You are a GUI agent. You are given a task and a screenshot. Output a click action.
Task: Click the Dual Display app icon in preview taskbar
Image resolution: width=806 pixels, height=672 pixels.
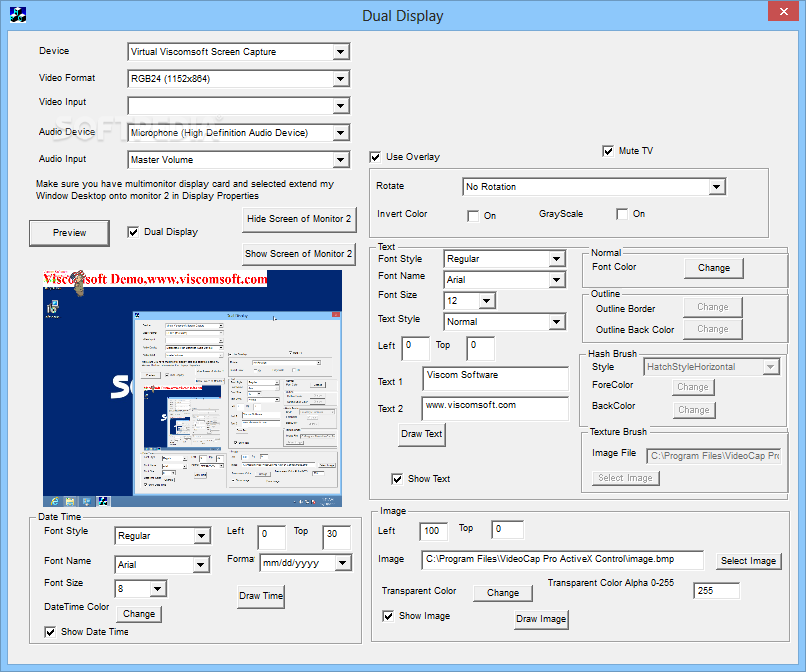pyautogui.click(x=103, y=501)
